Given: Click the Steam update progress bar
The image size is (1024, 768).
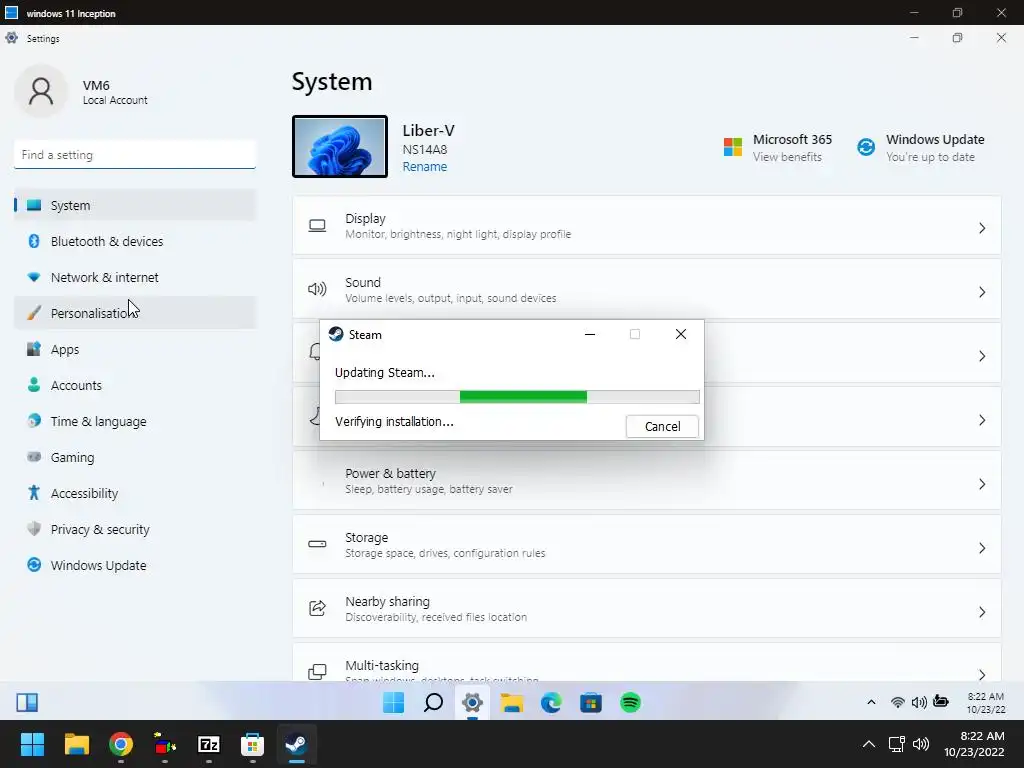Looking at the screenshot, I should 517,397.
